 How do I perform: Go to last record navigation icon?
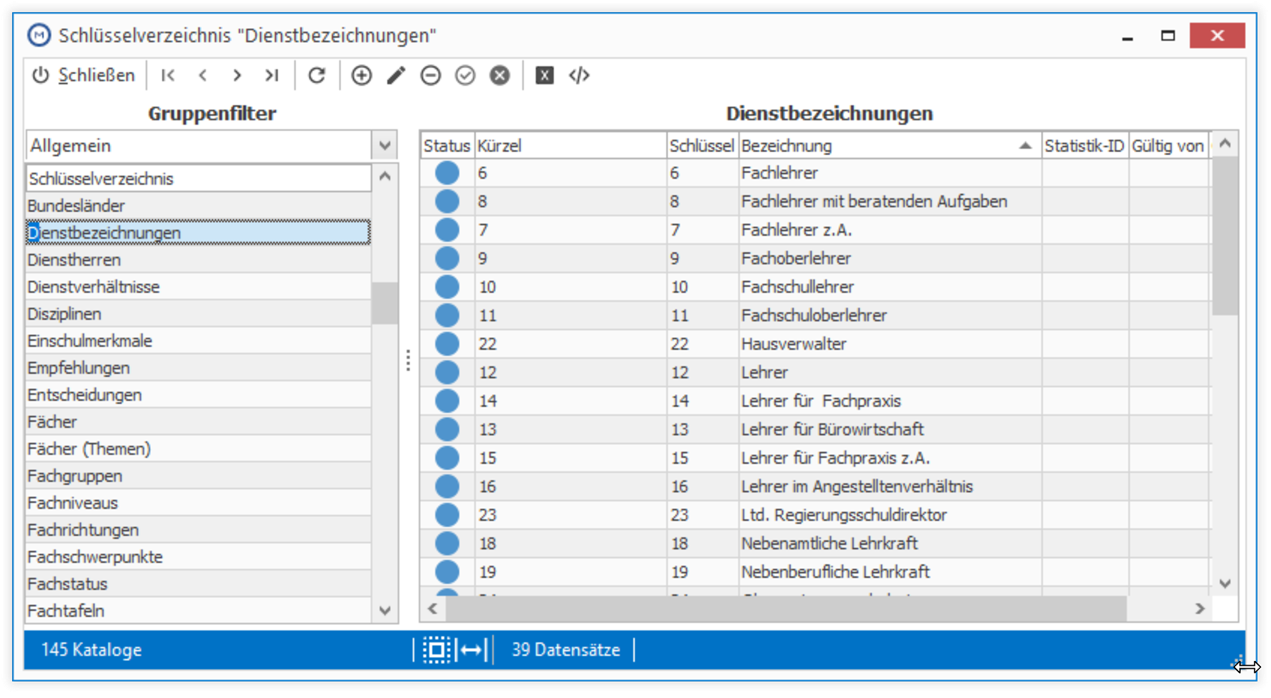tap(271, 75)
